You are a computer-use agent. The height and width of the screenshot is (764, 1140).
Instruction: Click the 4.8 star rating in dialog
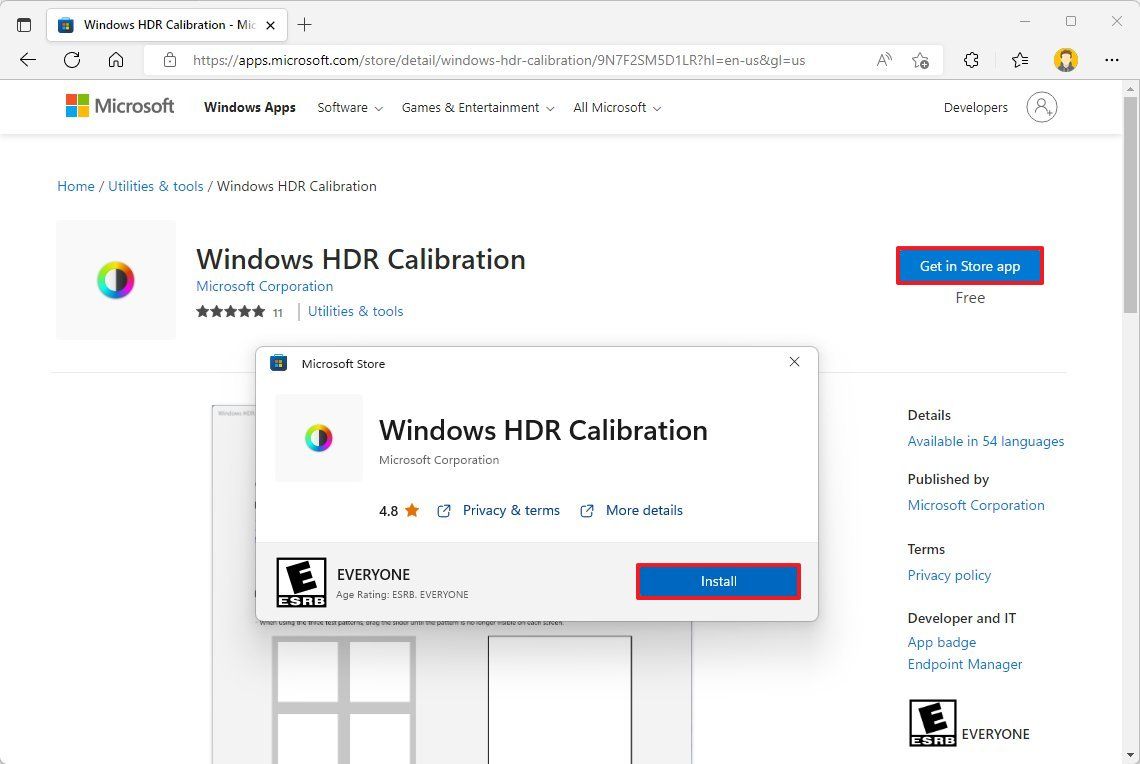point(399,511)
